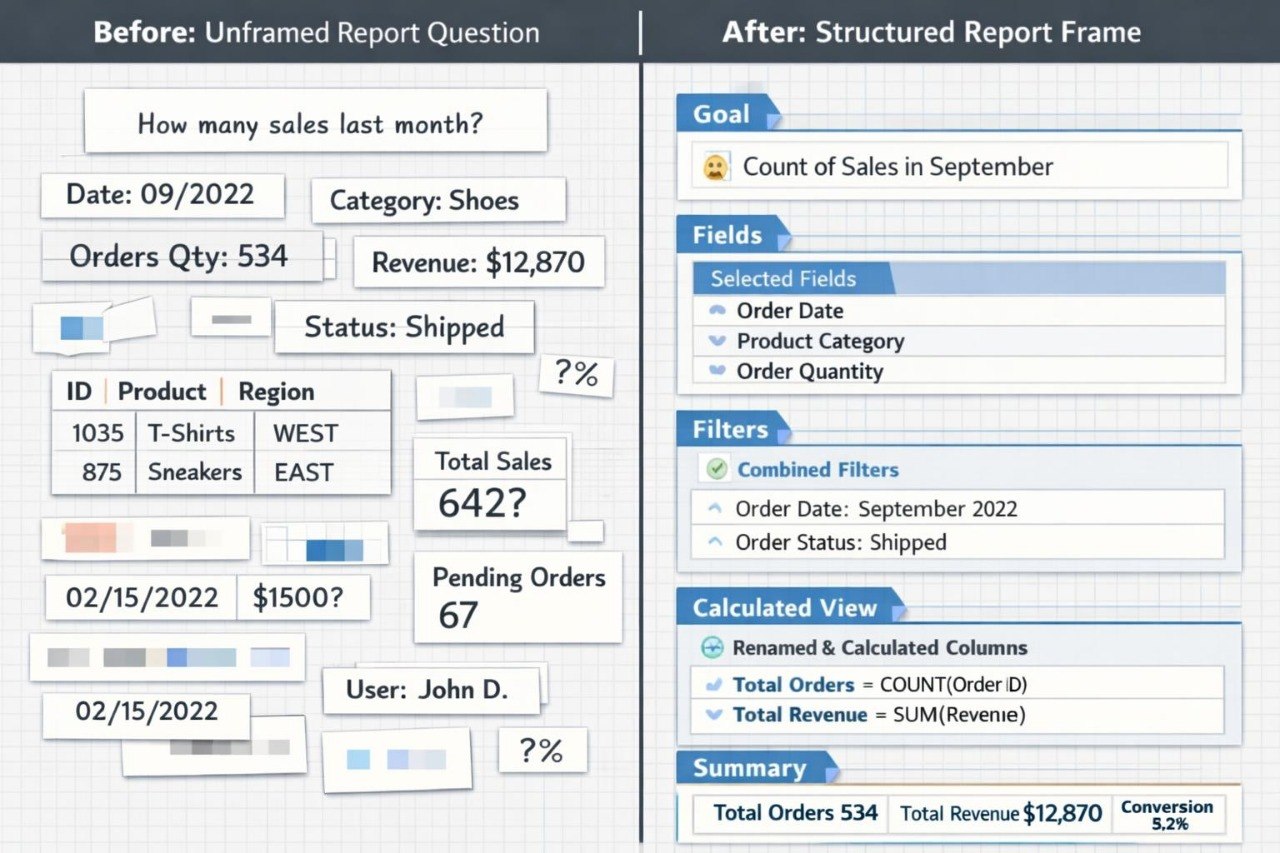The image size is (1280, 853).
Task: Click the 02/15/2022 card beside $1500?
Action: pos(141,598)
